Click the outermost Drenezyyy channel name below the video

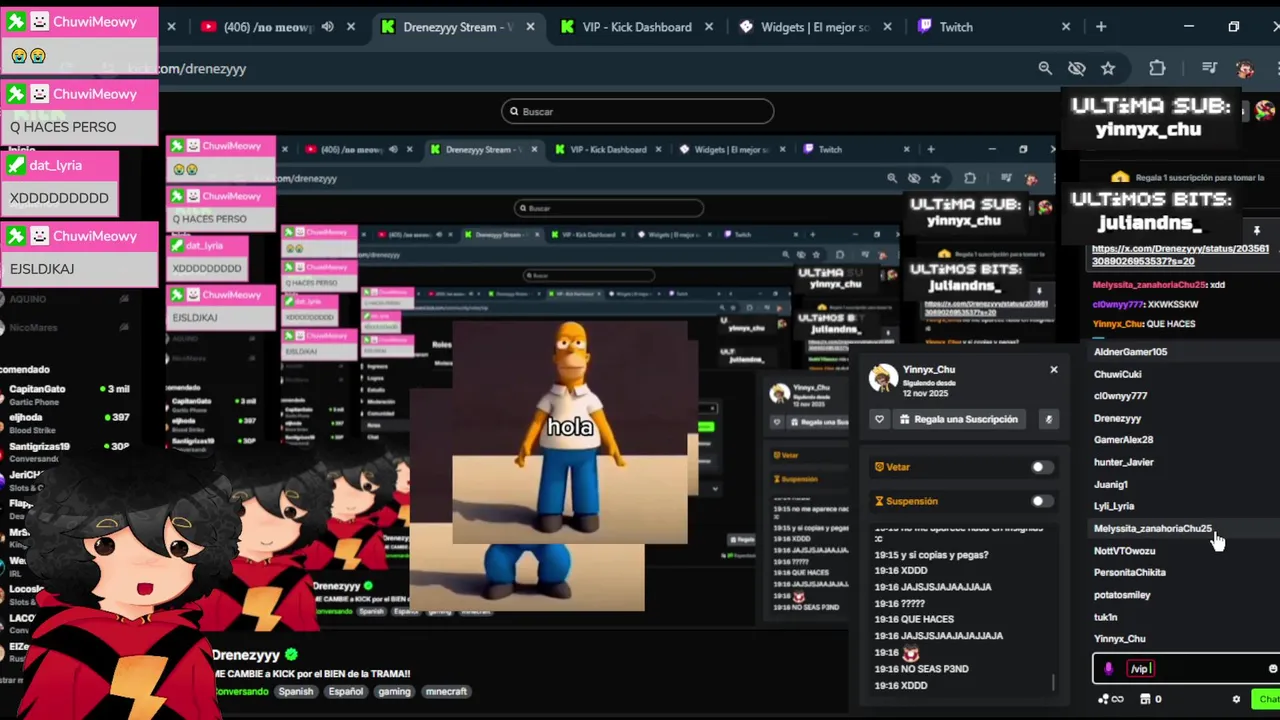[246, 655]
